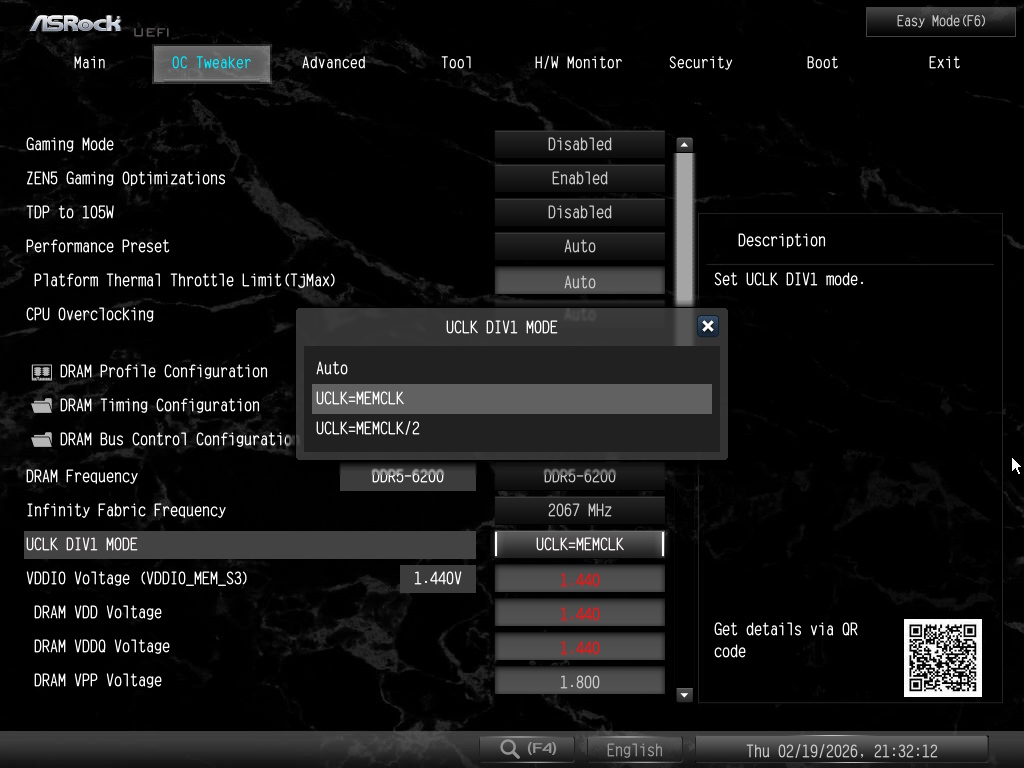Close the UCLK DIV1 MODE popup

(x=707, y=326)
